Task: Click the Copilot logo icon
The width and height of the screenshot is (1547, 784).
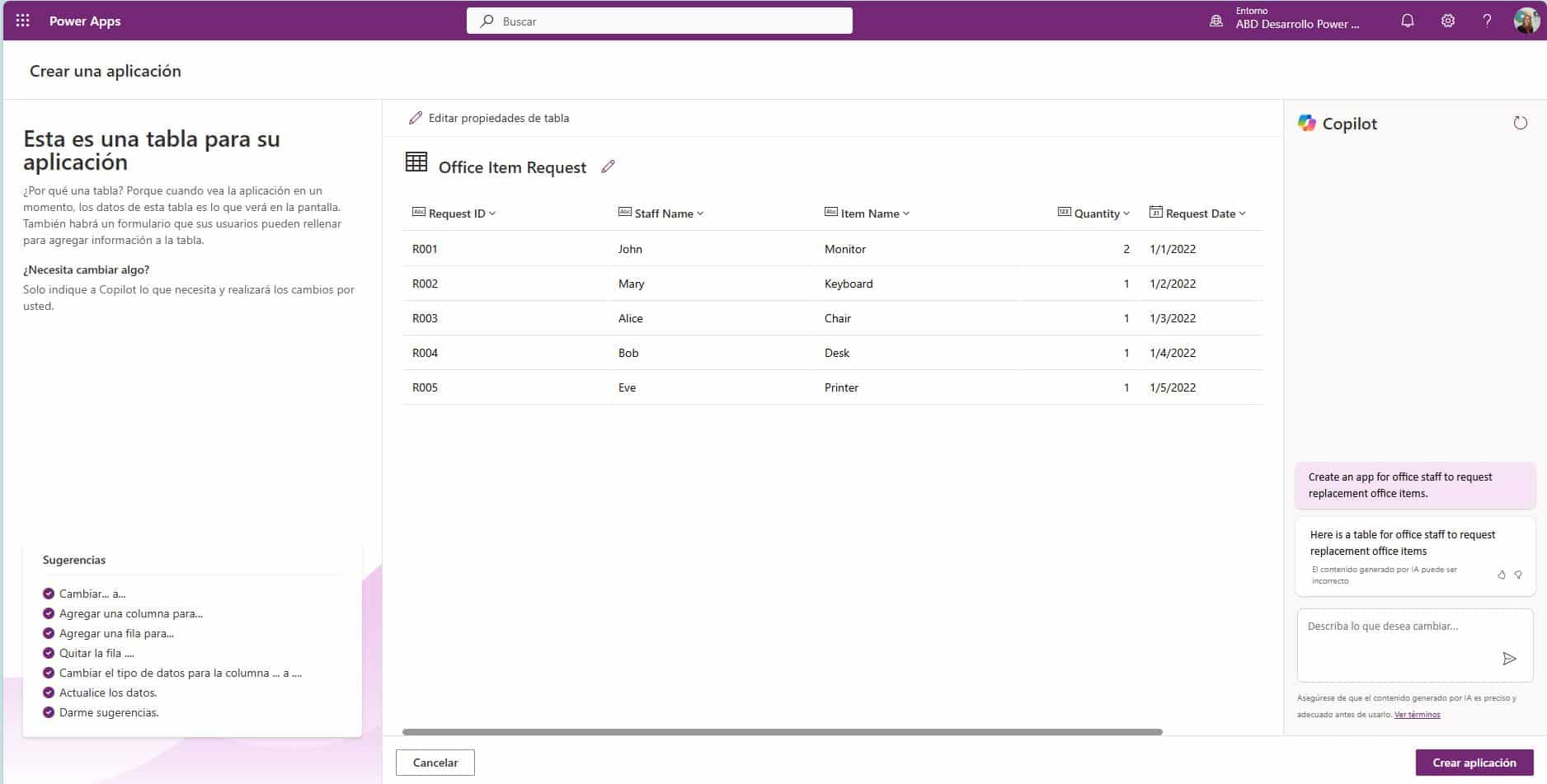Action: tap(1307, 123)
